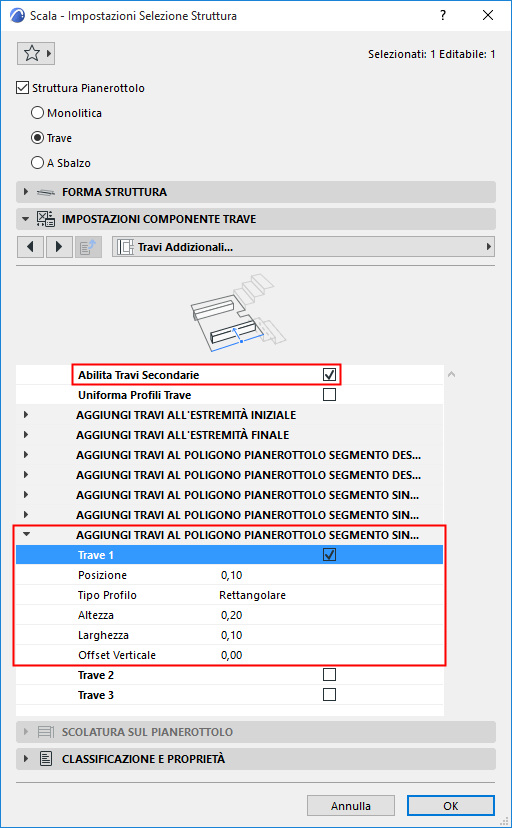Click the Uniforma Profili Trave label

point(135,395)
